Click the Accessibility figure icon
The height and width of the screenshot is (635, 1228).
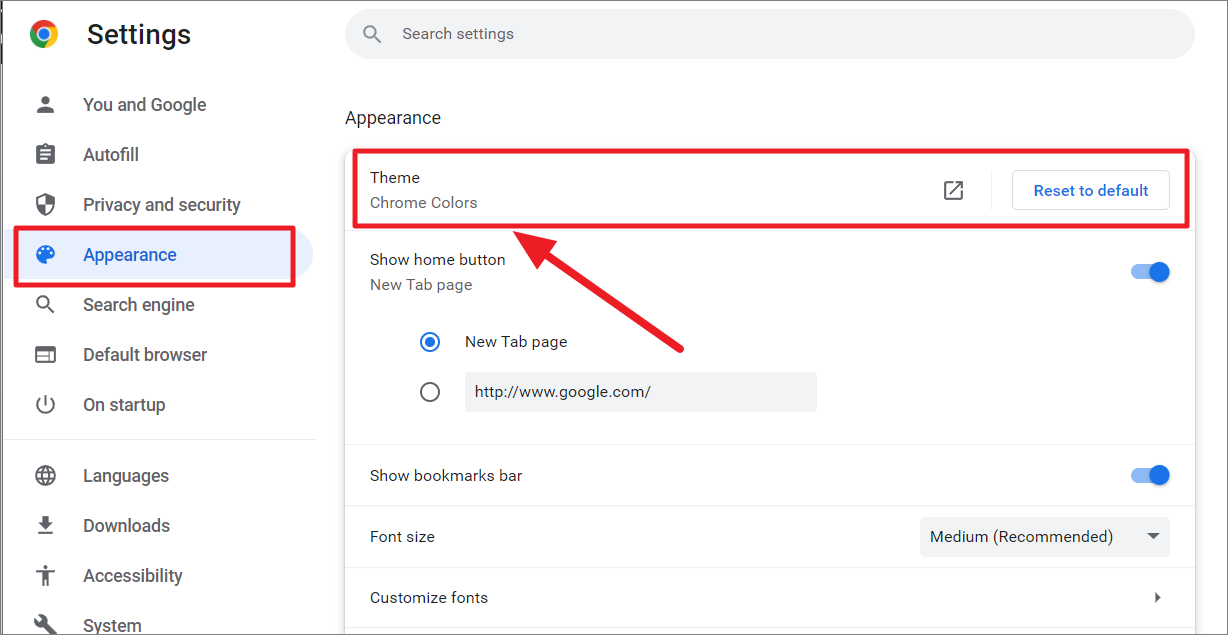click(45, 576)
